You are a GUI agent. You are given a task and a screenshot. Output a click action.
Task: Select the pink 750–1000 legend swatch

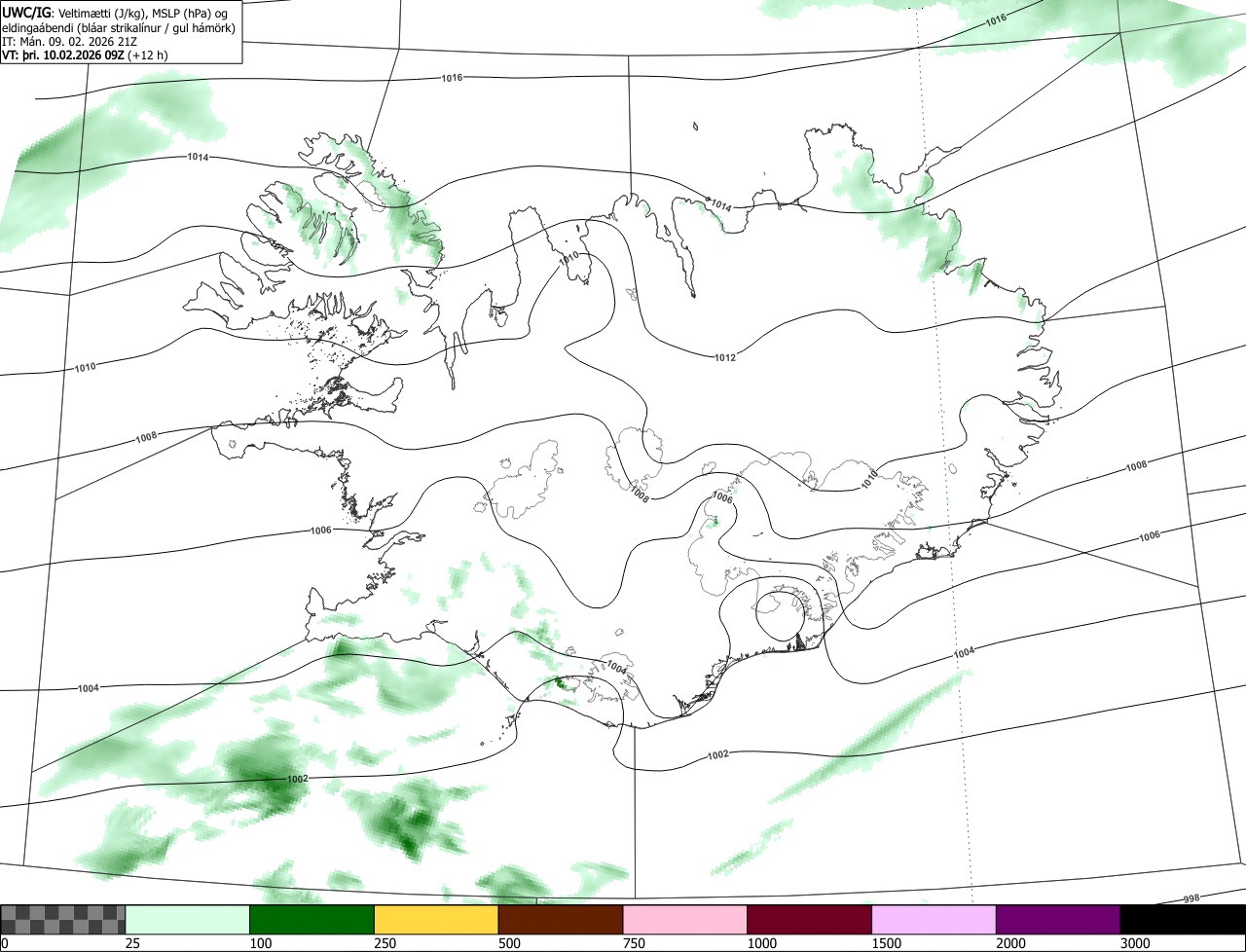click(x=685, y=919)
